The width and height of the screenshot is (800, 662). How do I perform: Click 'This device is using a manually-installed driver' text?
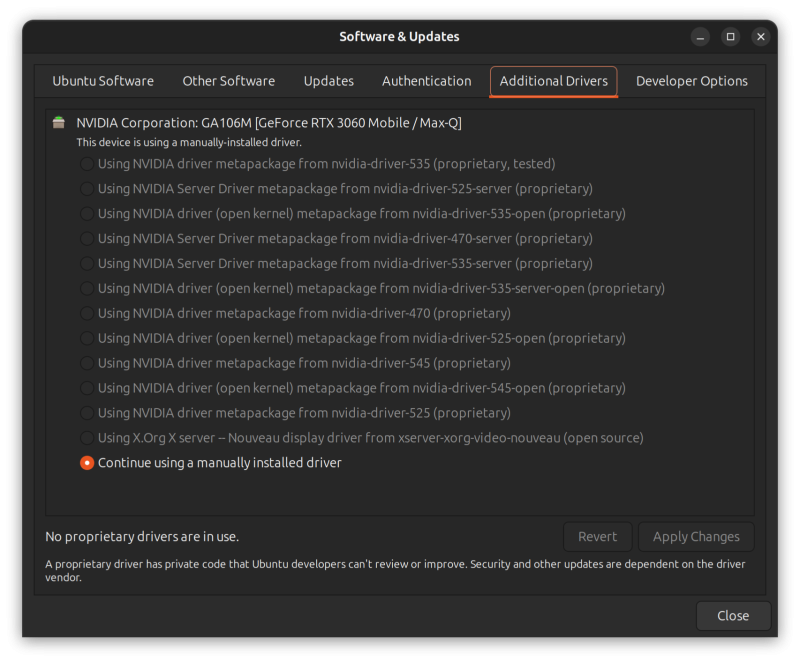point(189,142)
